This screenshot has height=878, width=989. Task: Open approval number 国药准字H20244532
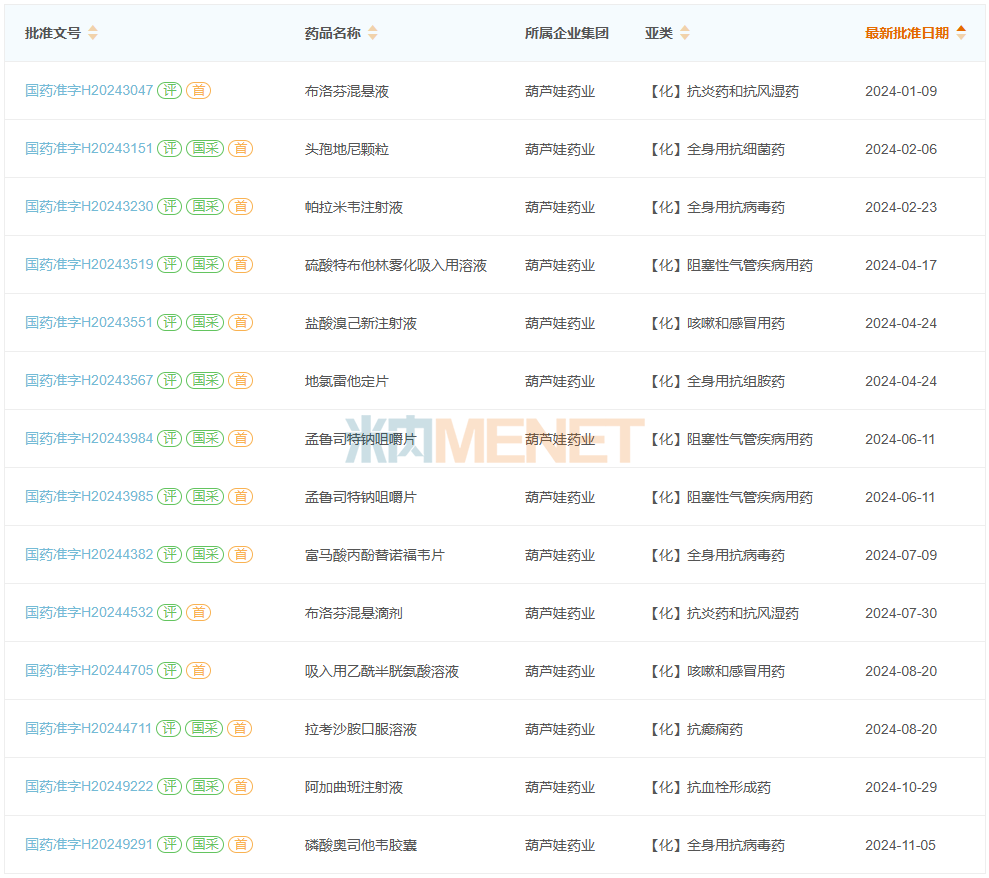(89, 613)
